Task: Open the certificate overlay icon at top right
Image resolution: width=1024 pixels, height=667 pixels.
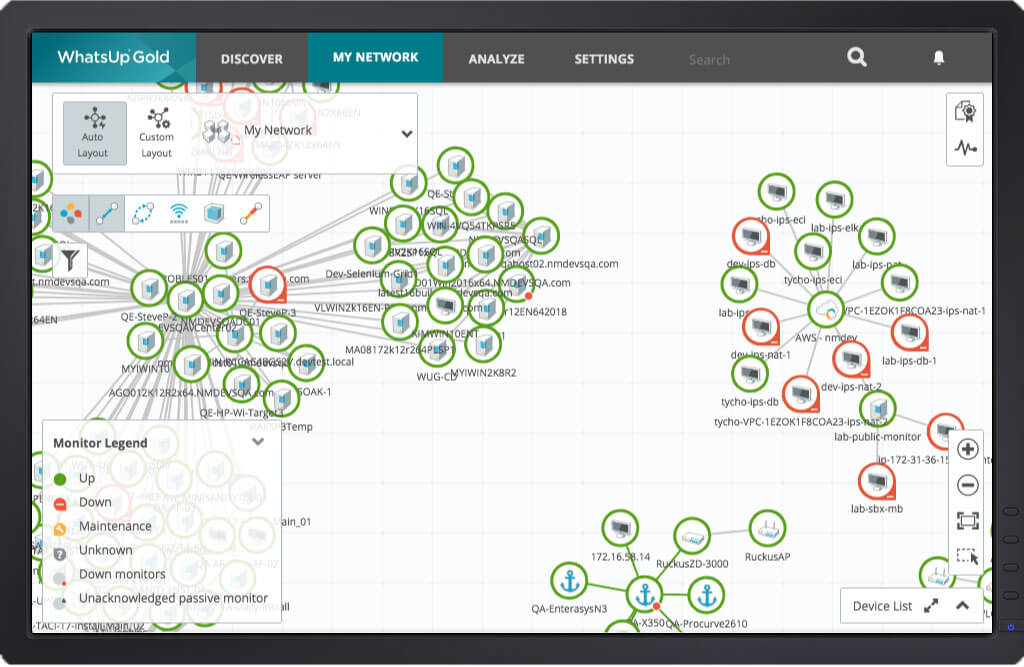Action: click(x=965, y=111)
